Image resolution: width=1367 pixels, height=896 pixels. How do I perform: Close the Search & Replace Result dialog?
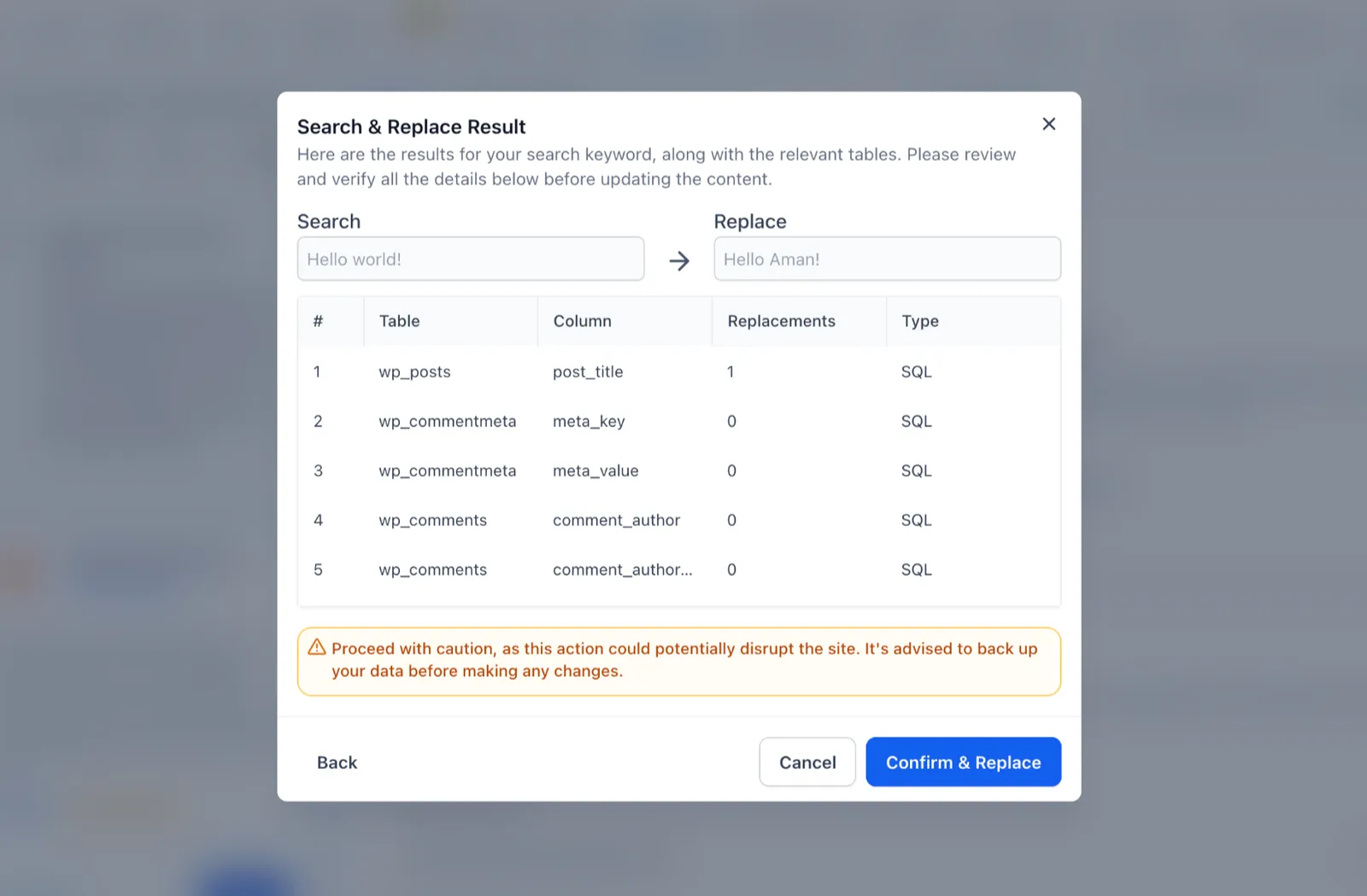[x=1048, y=124]
